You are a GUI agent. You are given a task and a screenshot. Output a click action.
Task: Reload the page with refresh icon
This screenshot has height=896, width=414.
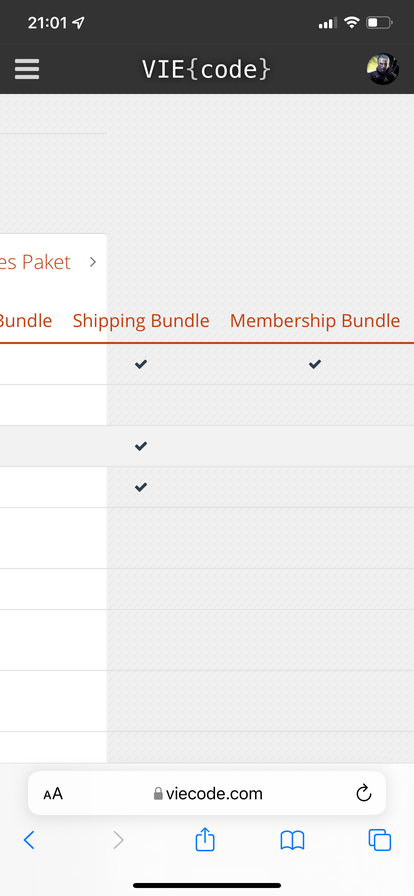364,793
